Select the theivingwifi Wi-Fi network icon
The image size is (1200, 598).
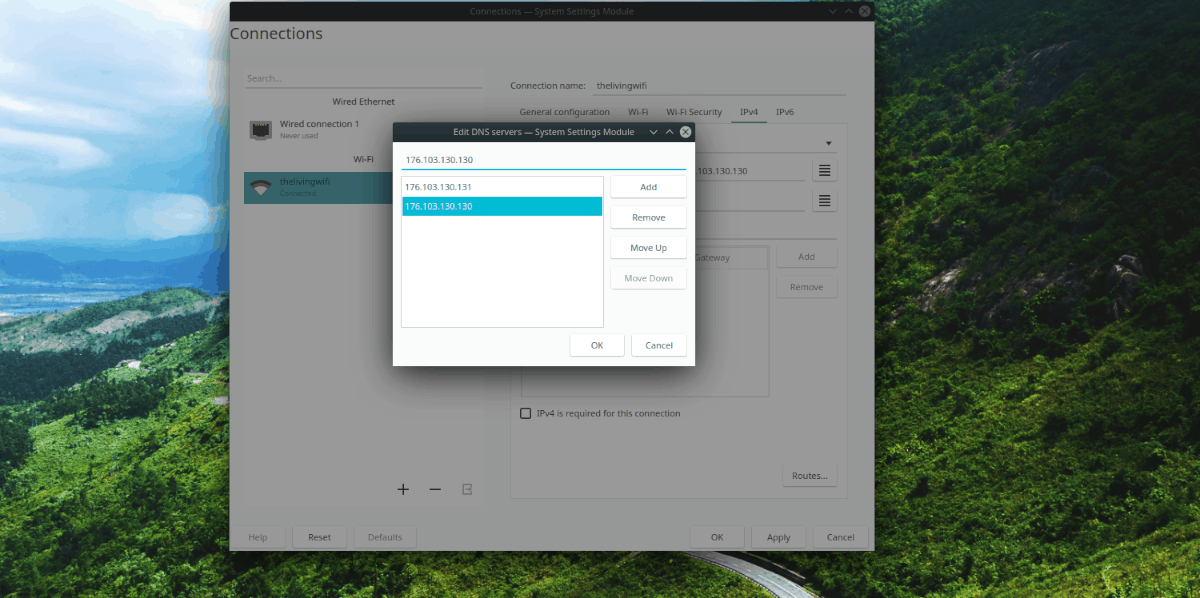tap(261, 186)
